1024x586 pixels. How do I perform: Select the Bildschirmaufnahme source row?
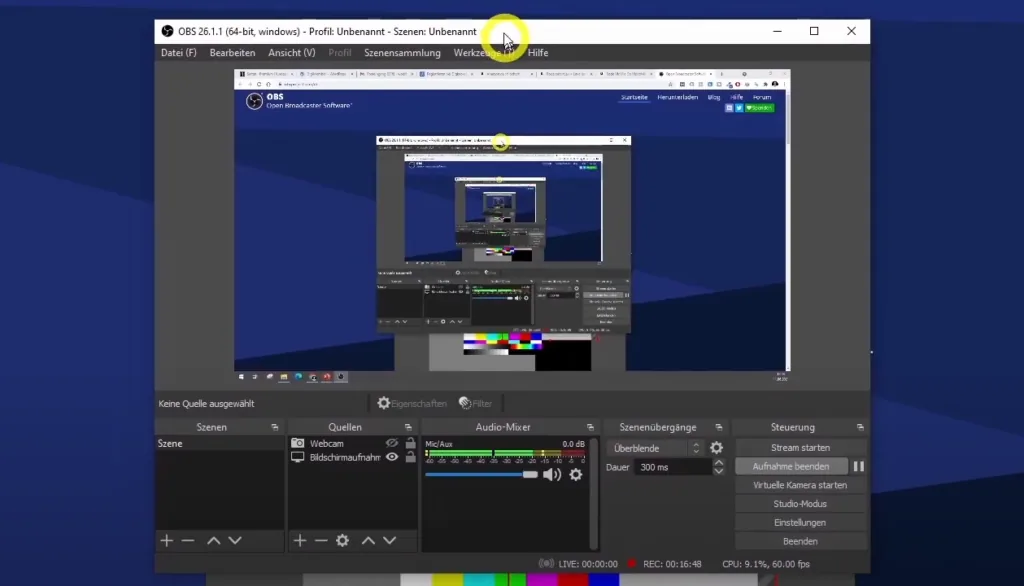pos(353,457)
